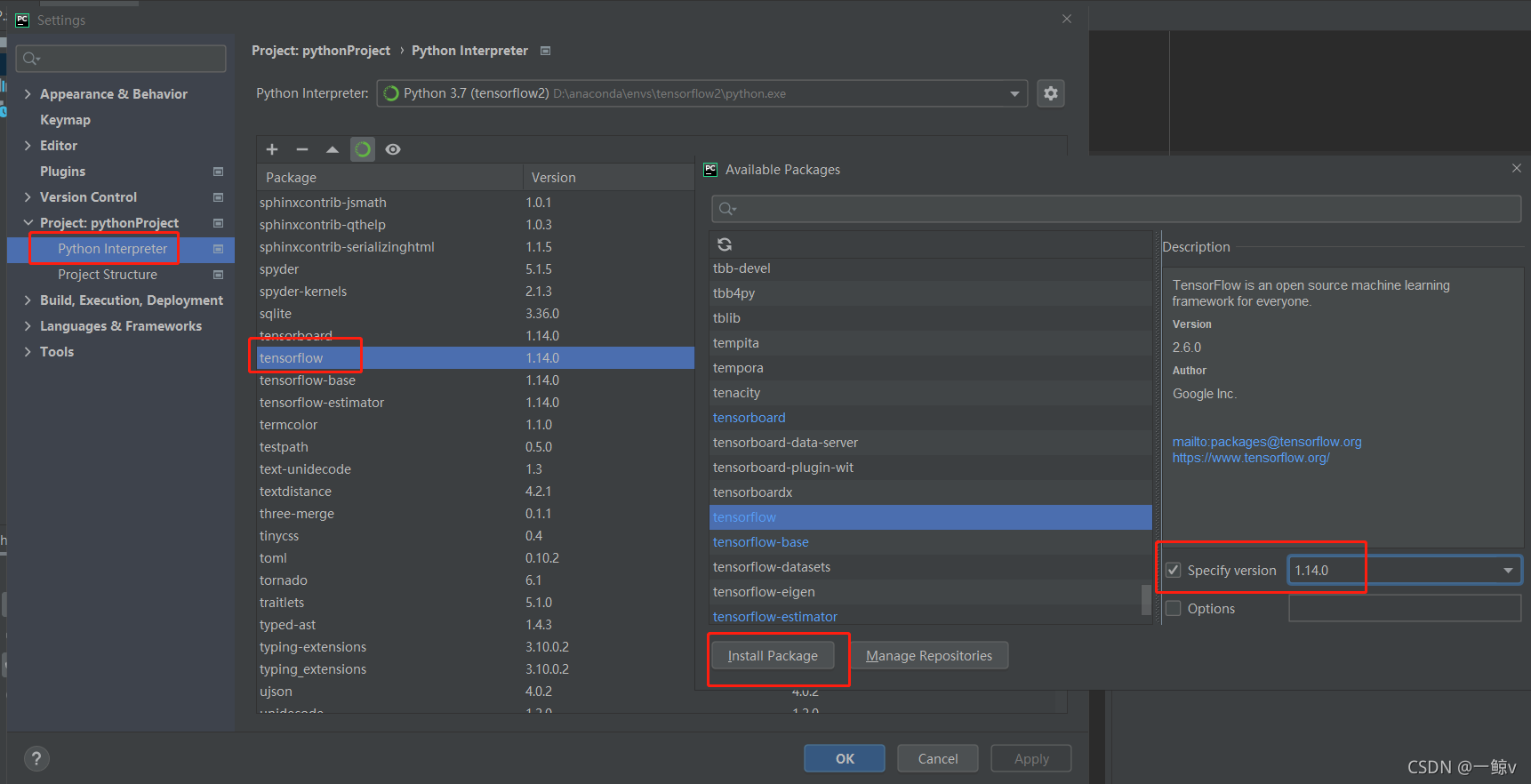1531x784 pixels.
Task: Click the Settings search input field
Action: coord(121,59)
